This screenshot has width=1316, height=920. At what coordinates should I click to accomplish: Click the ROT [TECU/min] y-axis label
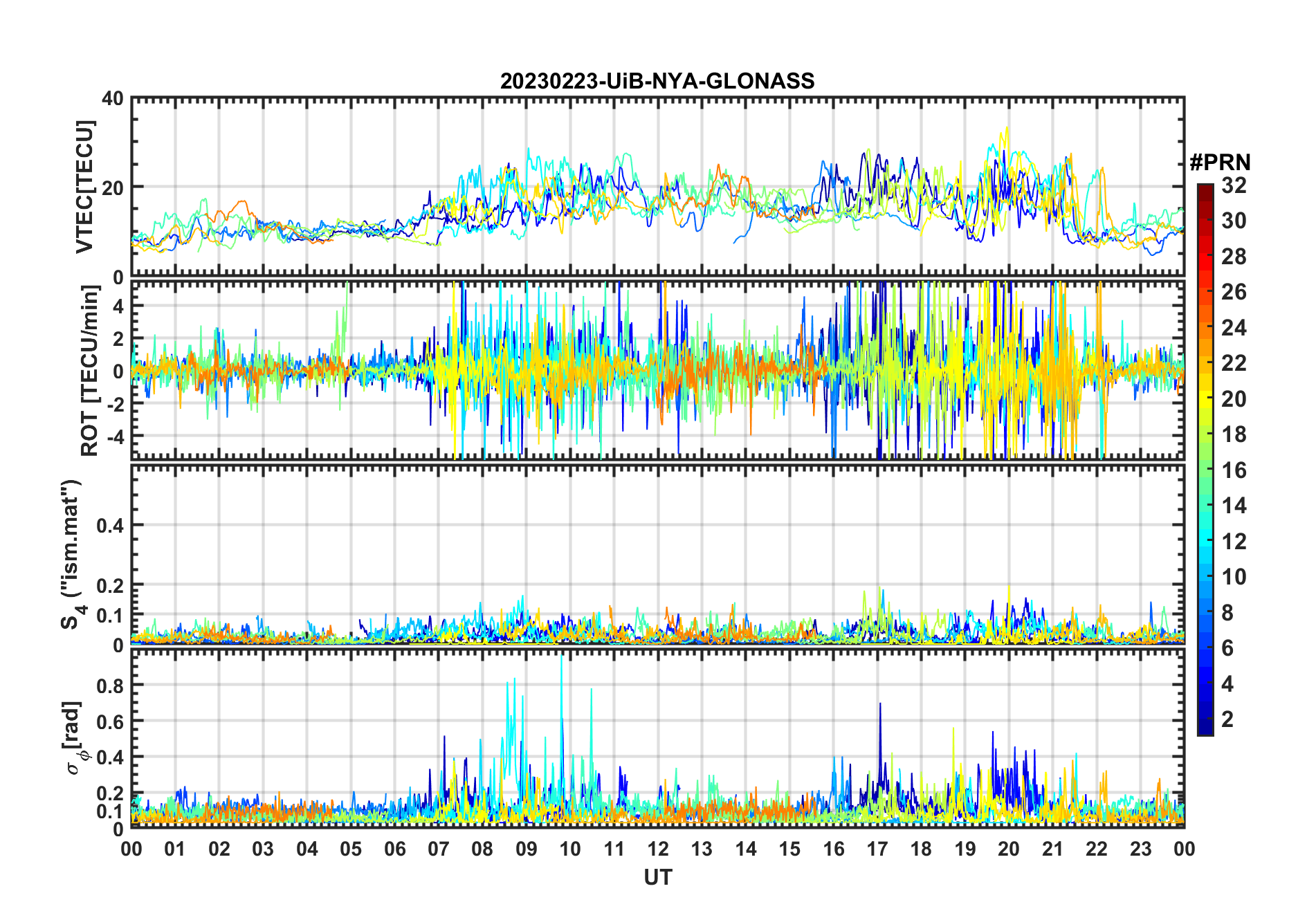pyautogui.click(x=89, y=371)
